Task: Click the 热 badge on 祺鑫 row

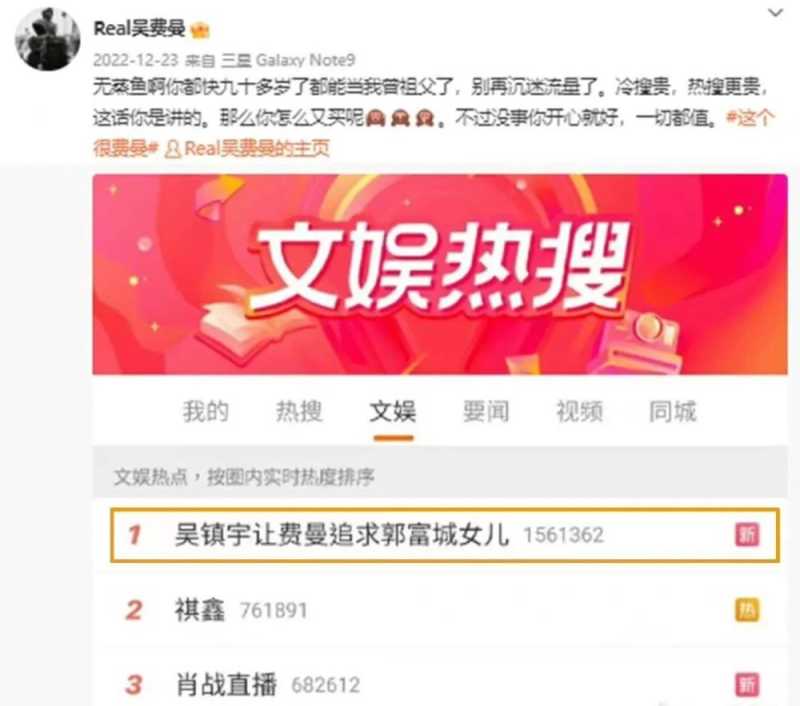Action: [x=747, y=610]
